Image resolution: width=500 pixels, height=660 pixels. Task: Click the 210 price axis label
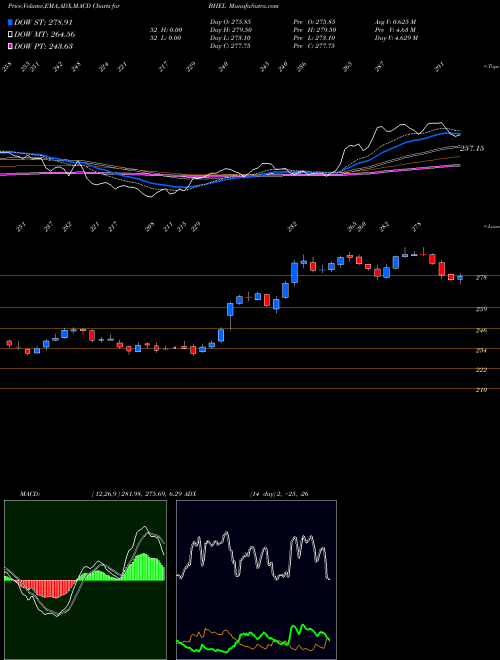pyautogui.click(x=481, y=390)
